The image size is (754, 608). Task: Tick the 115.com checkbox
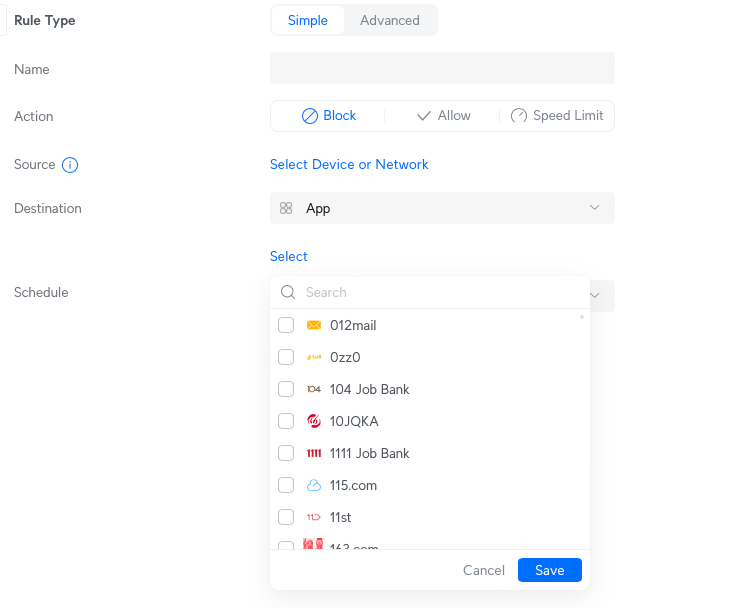pos(286,485)
